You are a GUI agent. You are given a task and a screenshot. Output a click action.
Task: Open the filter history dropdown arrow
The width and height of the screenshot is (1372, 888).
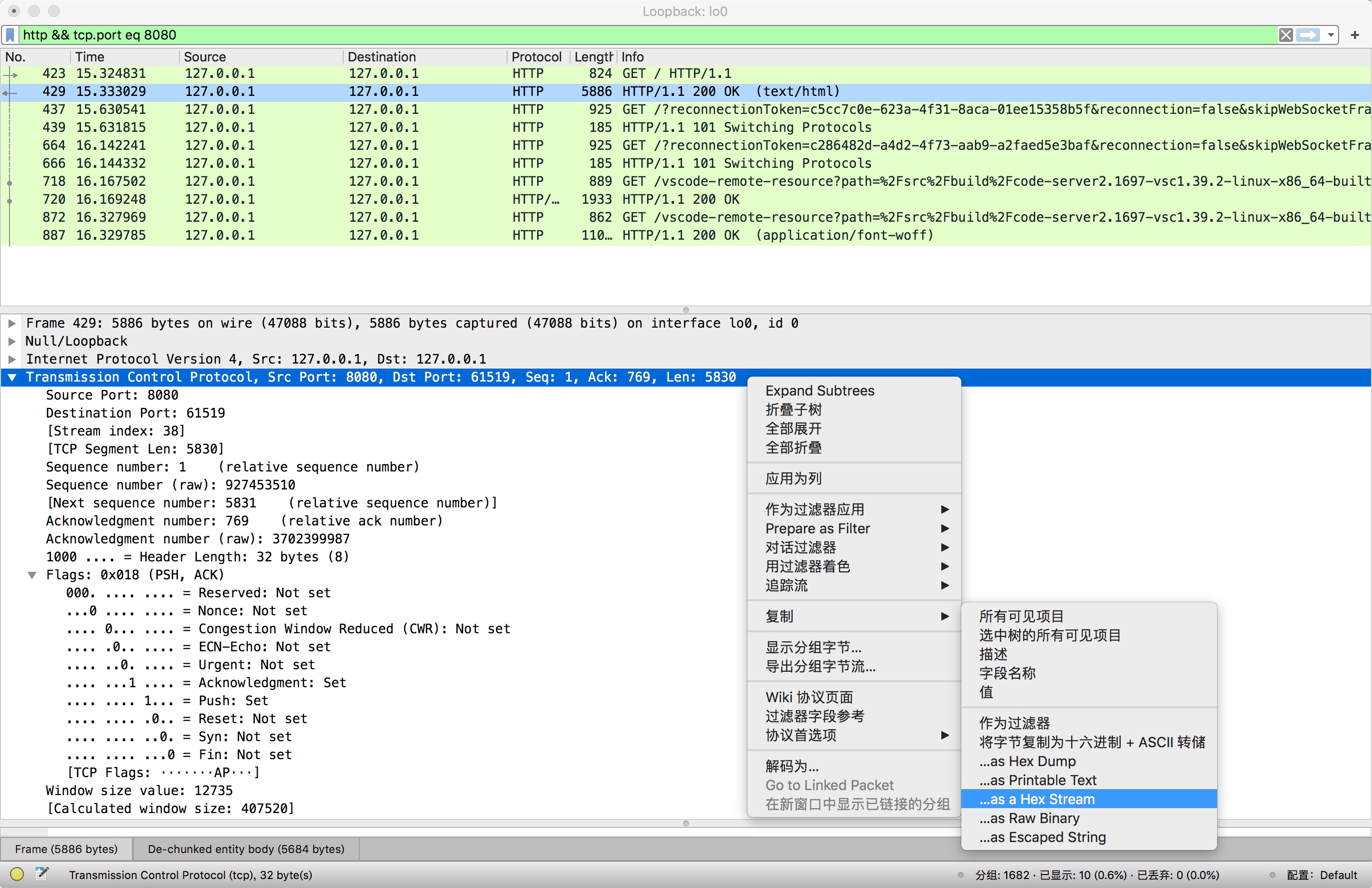[1331, 35]
